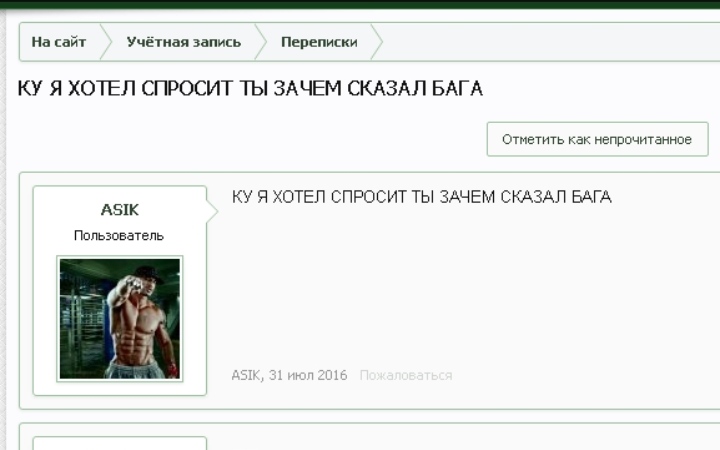Click the 'На сайт' breadcrumb link
Viewport: 720px width, 450px height.
(58, 42)
